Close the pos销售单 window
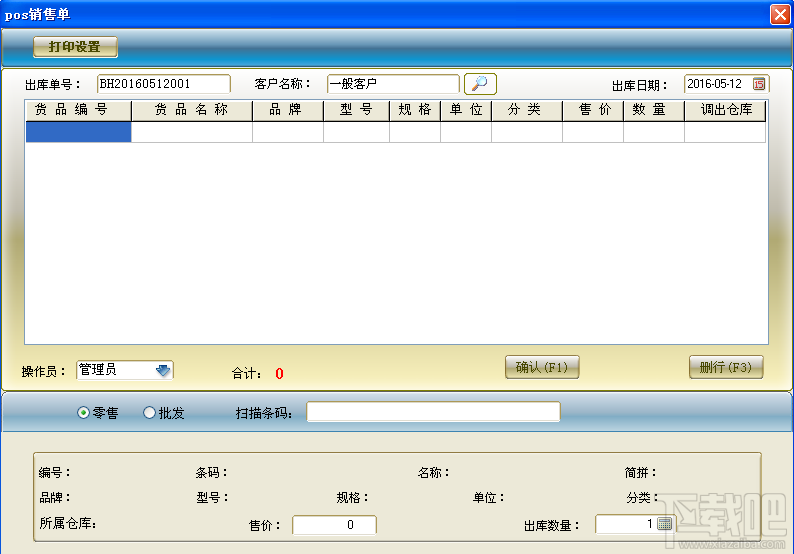Image resolution: width=794 pixels, height=554 pixels. click(780, 14)
